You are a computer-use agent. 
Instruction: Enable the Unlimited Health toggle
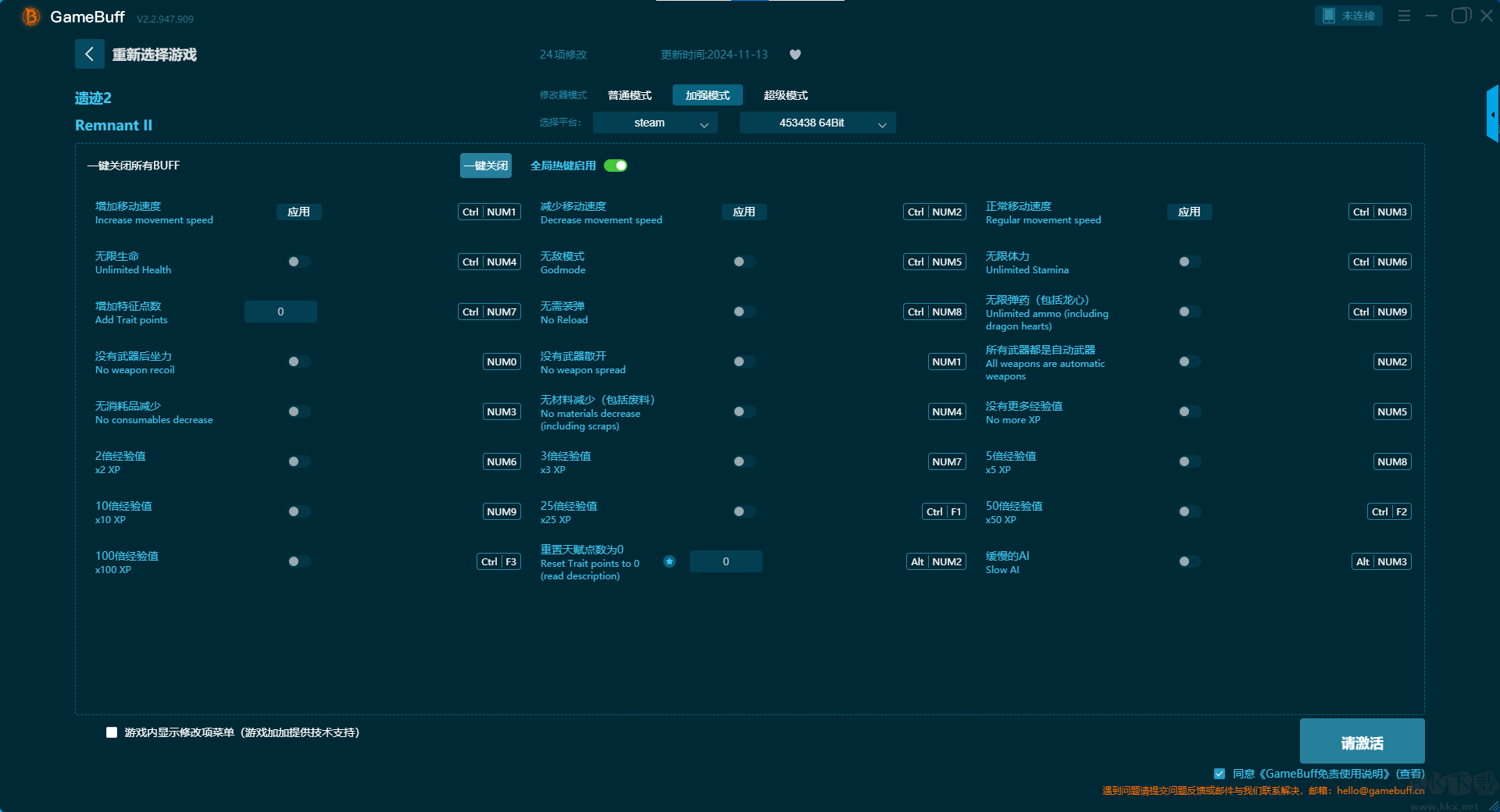tap(298, 262)
